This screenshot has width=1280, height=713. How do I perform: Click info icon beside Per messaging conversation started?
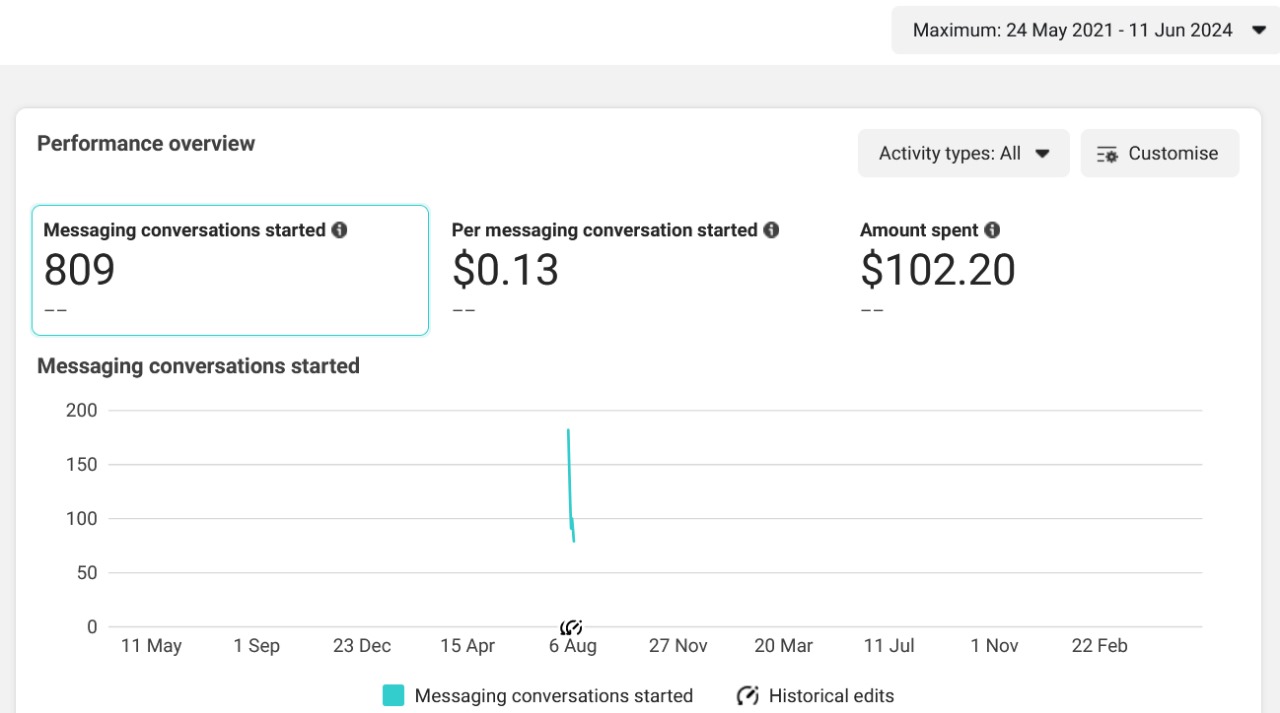point(771,230)
